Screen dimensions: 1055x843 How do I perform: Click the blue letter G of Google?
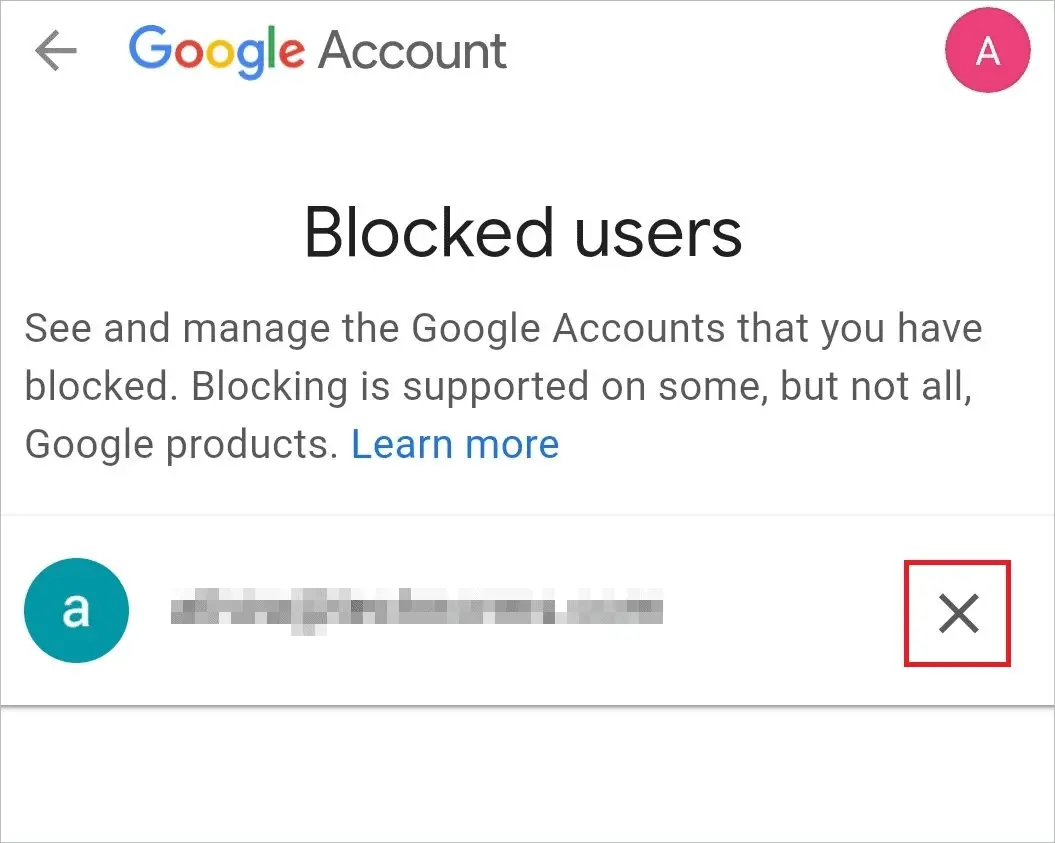[x=150, y=48]
